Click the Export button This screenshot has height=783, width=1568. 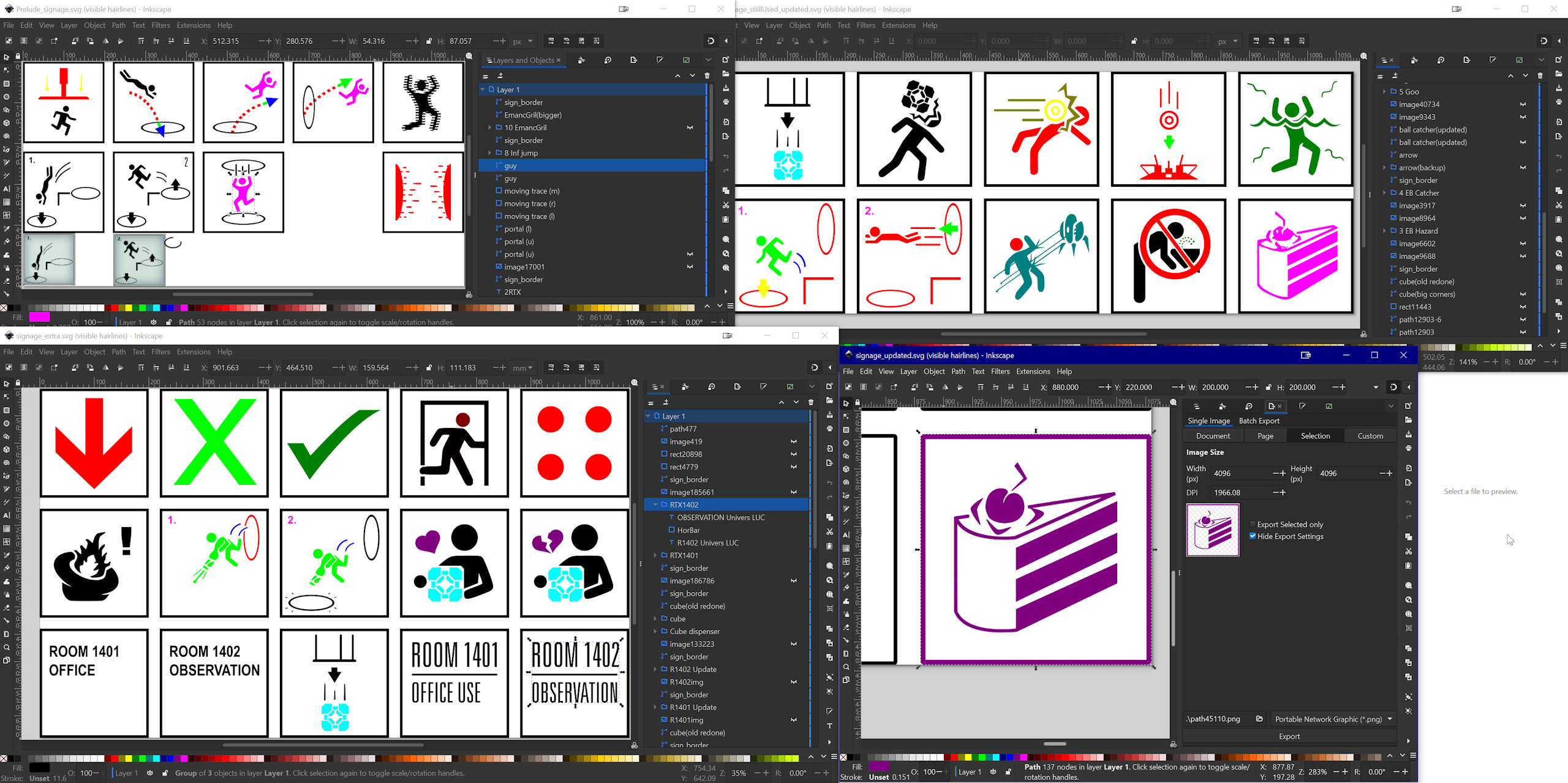(x=1289, y=736)
